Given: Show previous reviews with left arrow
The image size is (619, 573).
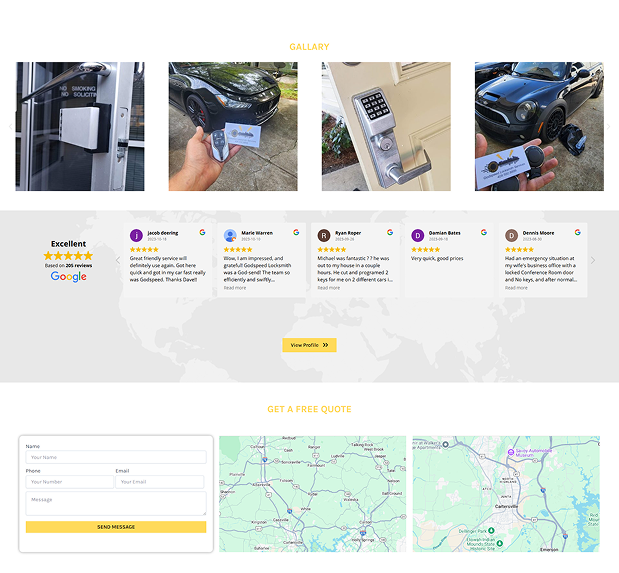Looking at the screenshot, I should (x=117, y=260).
